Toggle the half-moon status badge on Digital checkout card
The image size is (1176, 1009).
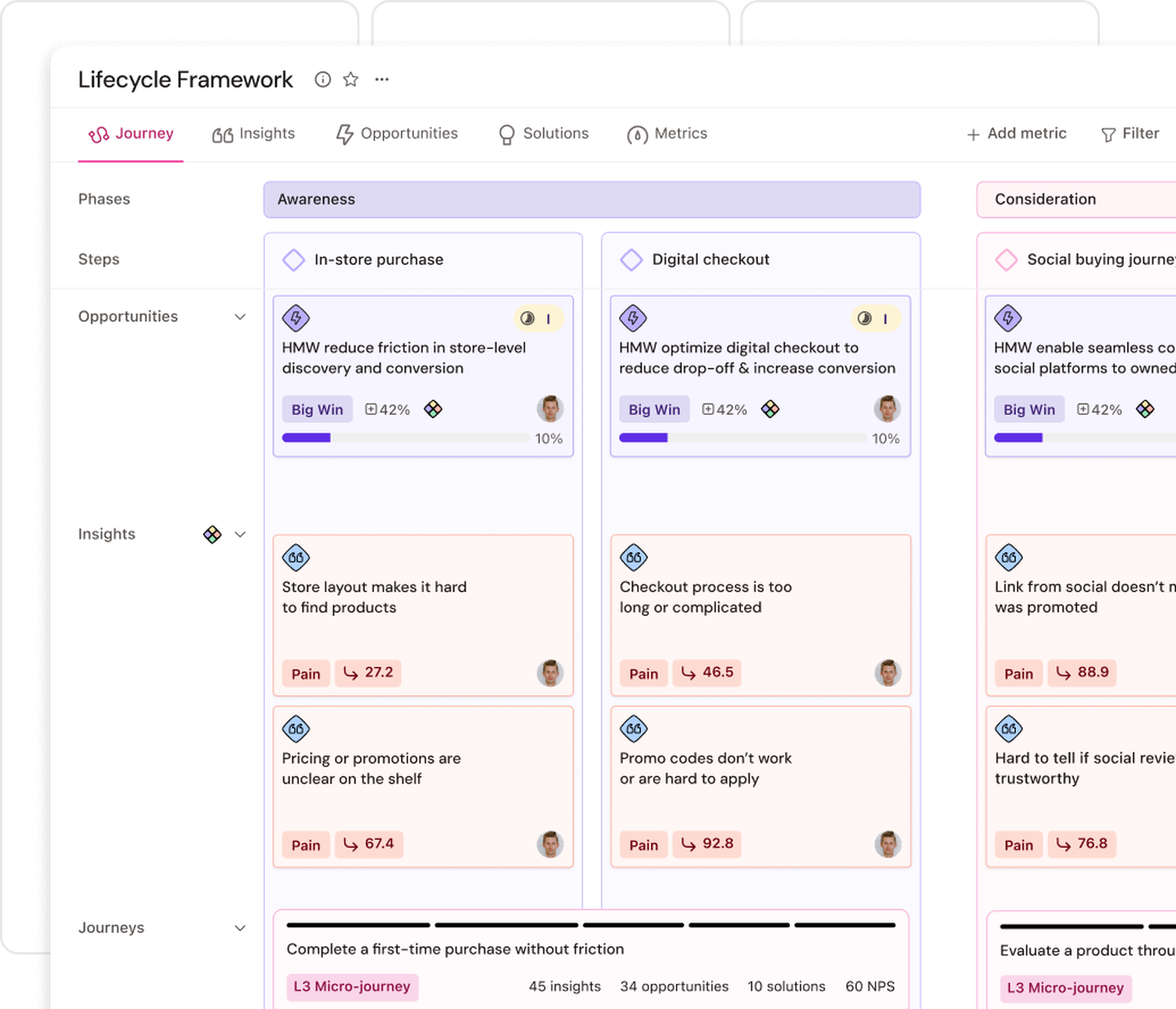click(864, 319)
